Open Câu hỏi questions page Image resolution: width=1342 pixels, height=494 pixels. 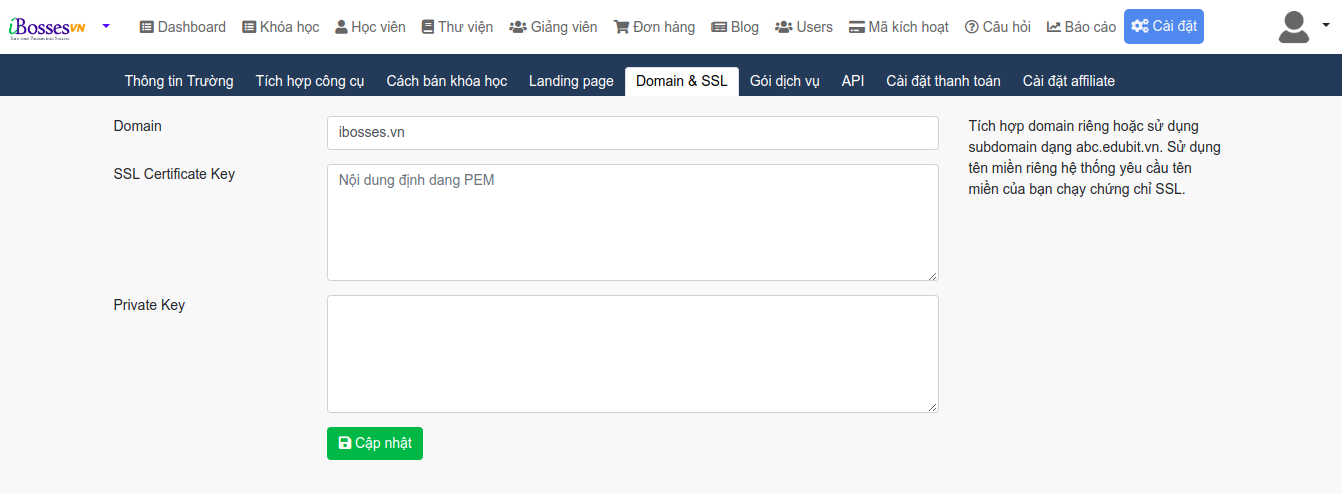coord(997,27)
